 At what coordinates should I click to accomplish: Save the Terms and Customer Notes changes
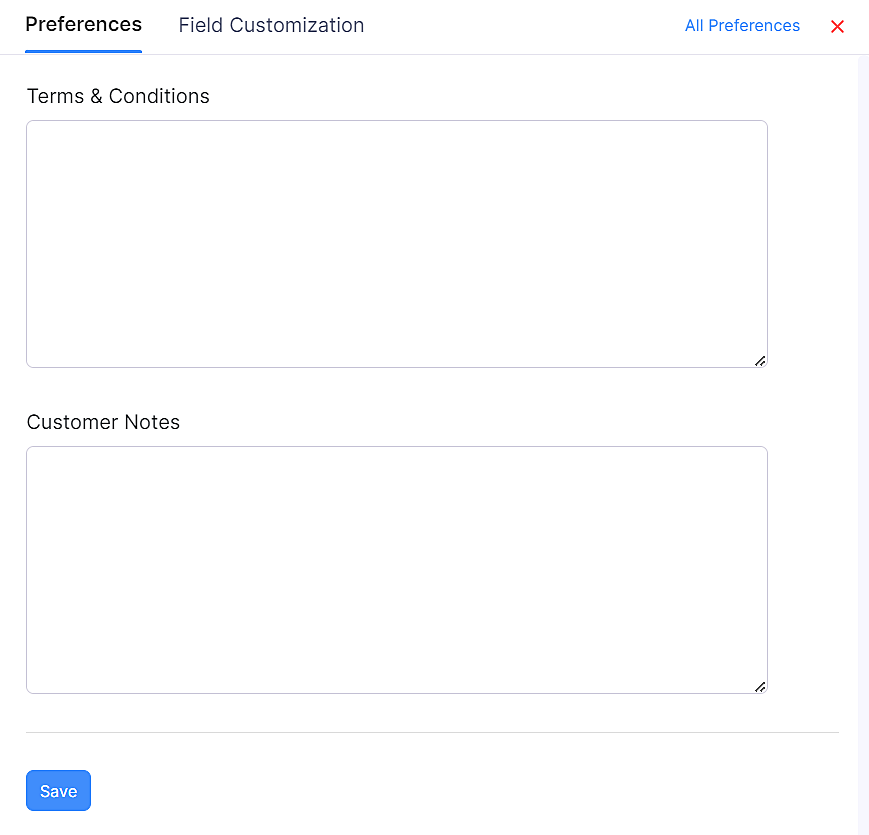58,790
